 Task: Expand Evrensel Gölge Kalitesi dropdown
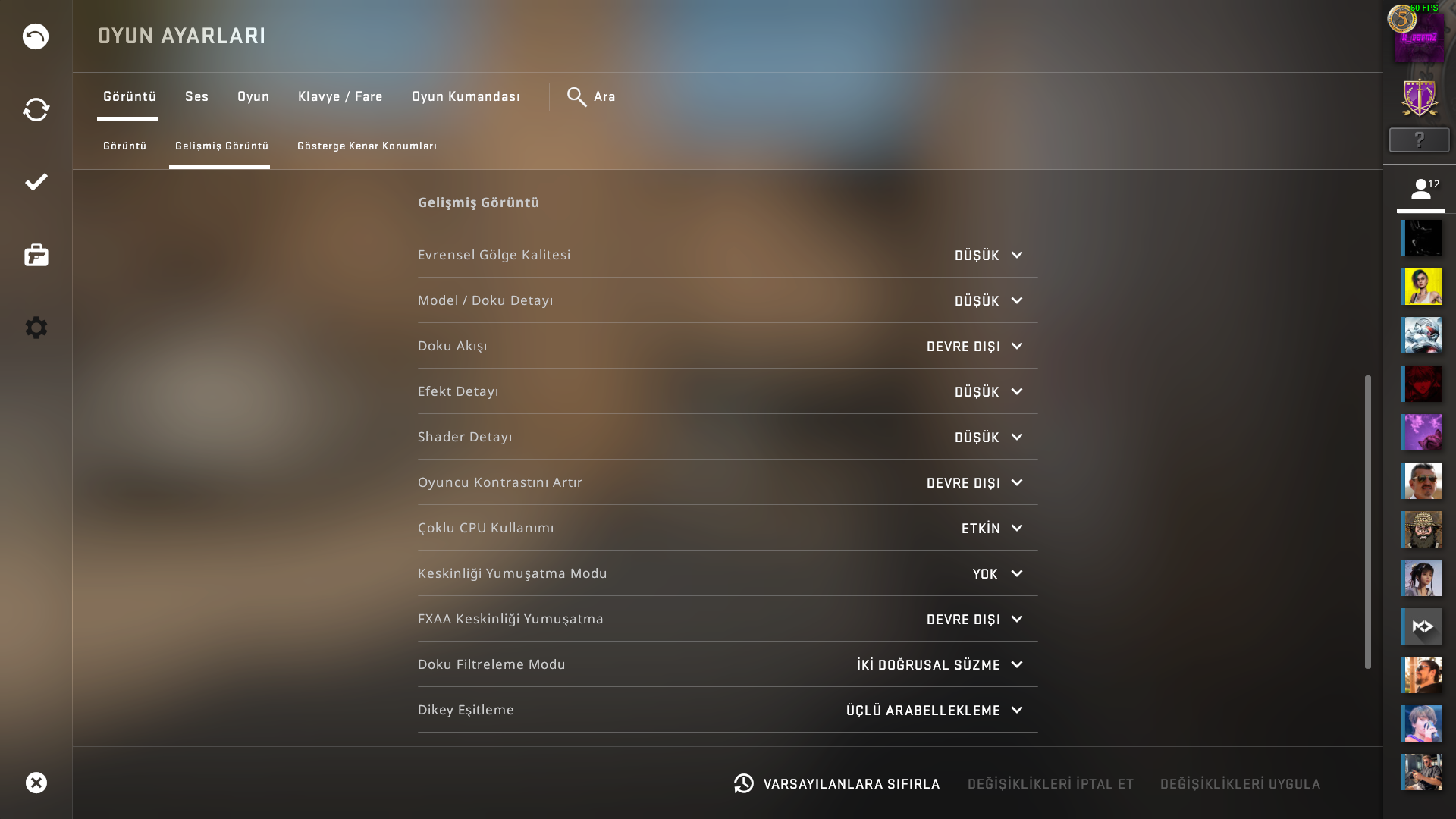click(x=989, y=256)
